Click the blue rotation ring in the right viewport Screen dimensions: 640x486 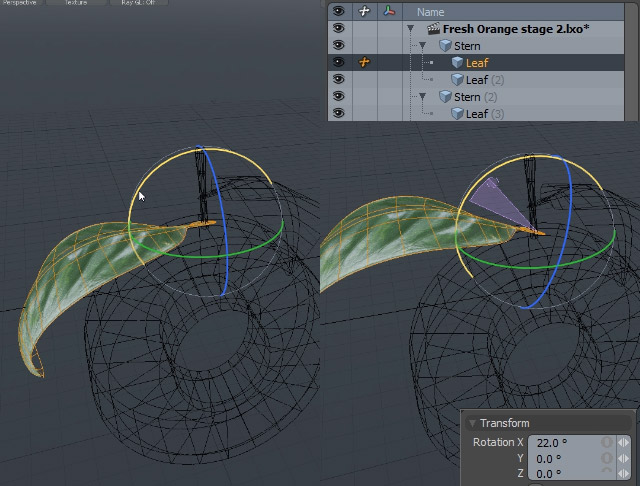click(569, 212)
